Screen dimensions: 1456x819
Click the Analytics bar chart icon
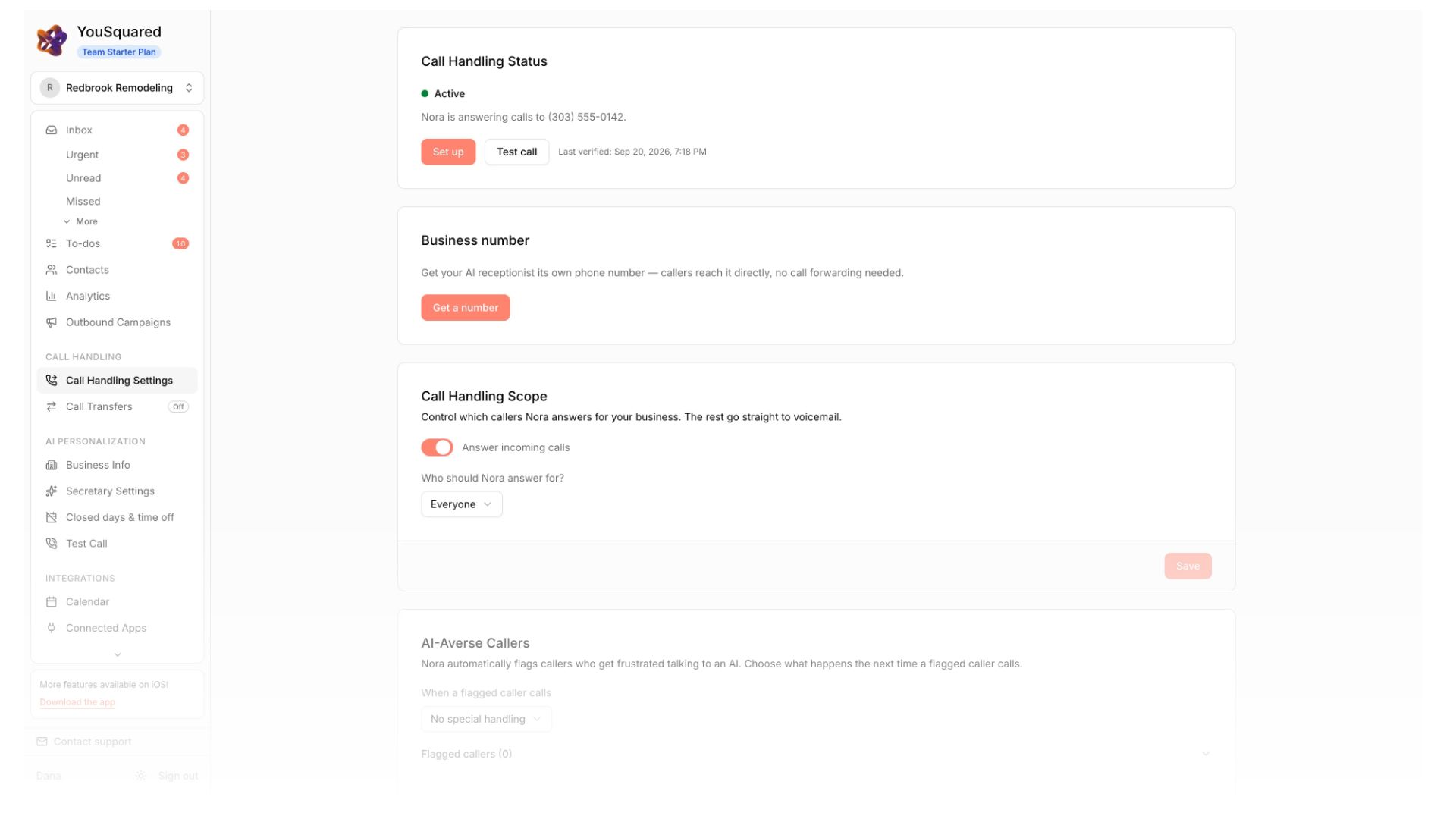[52, 297]
